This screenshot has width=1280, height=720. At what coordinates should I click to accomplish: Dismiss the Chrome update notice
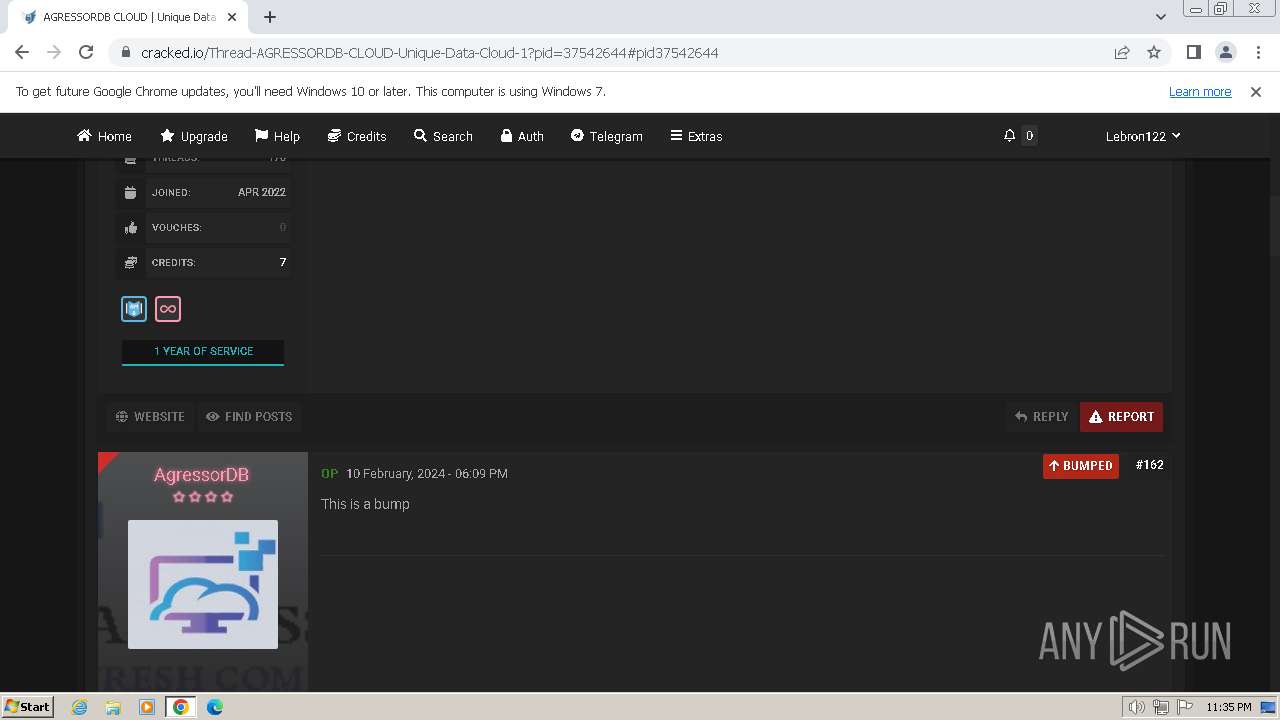1256,91
